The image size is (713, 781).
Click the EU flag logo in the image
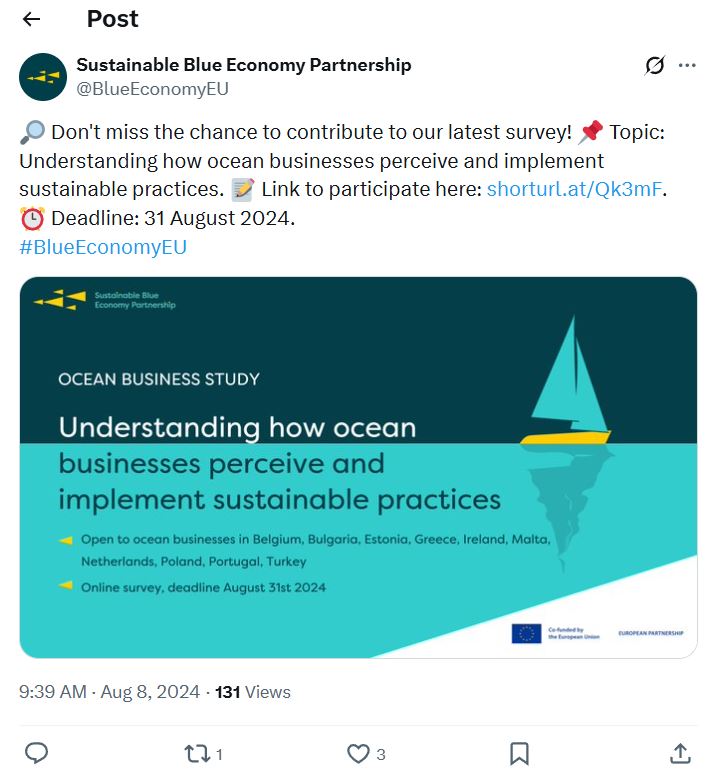coord(526,633)
